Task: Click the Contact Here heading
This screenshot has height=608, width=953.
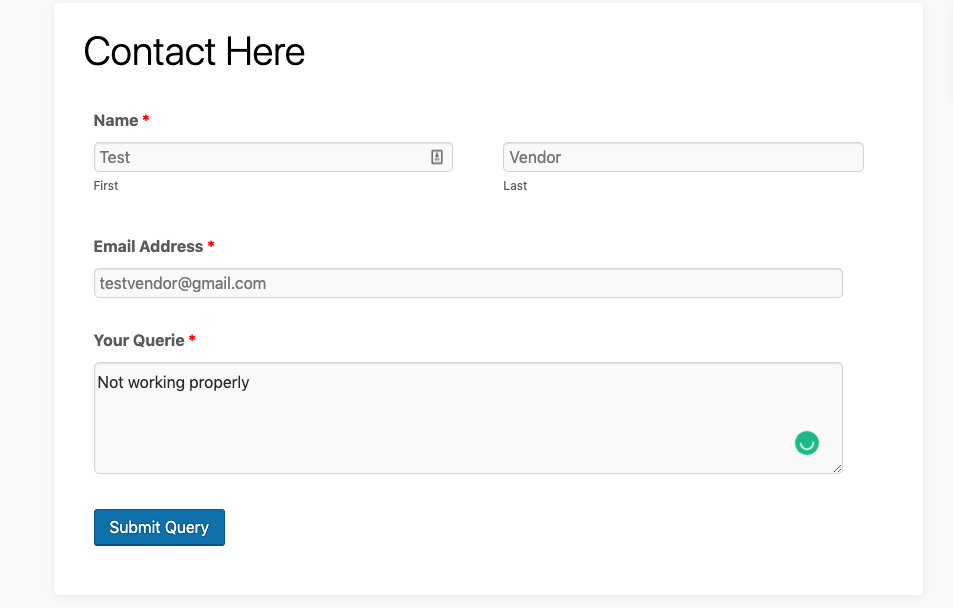Action: click(194, 51)
